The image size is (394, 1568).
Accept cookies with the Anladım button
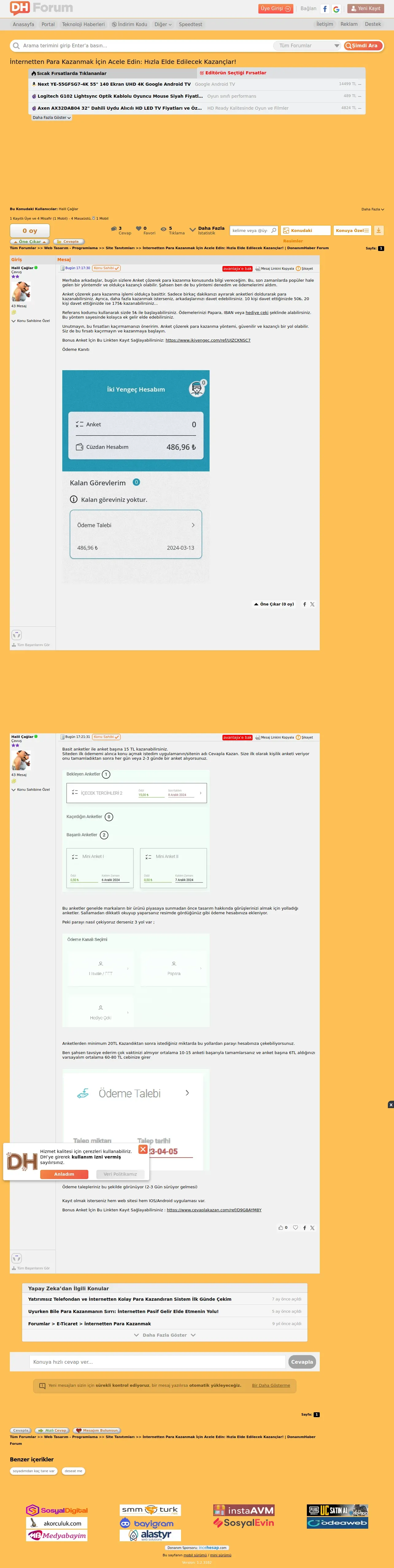point(64,1174)
